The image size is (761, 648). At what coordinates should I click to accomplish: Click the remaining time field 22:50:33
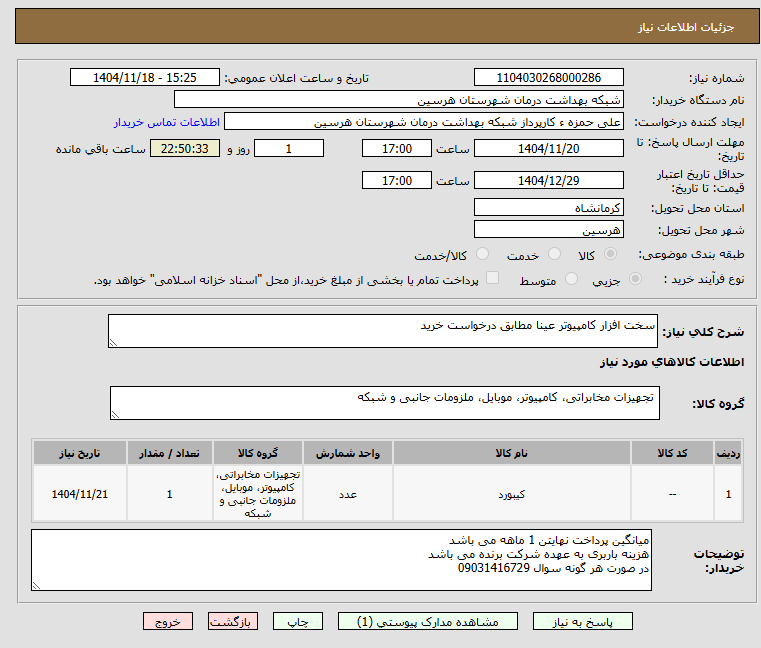pos(185,149)
